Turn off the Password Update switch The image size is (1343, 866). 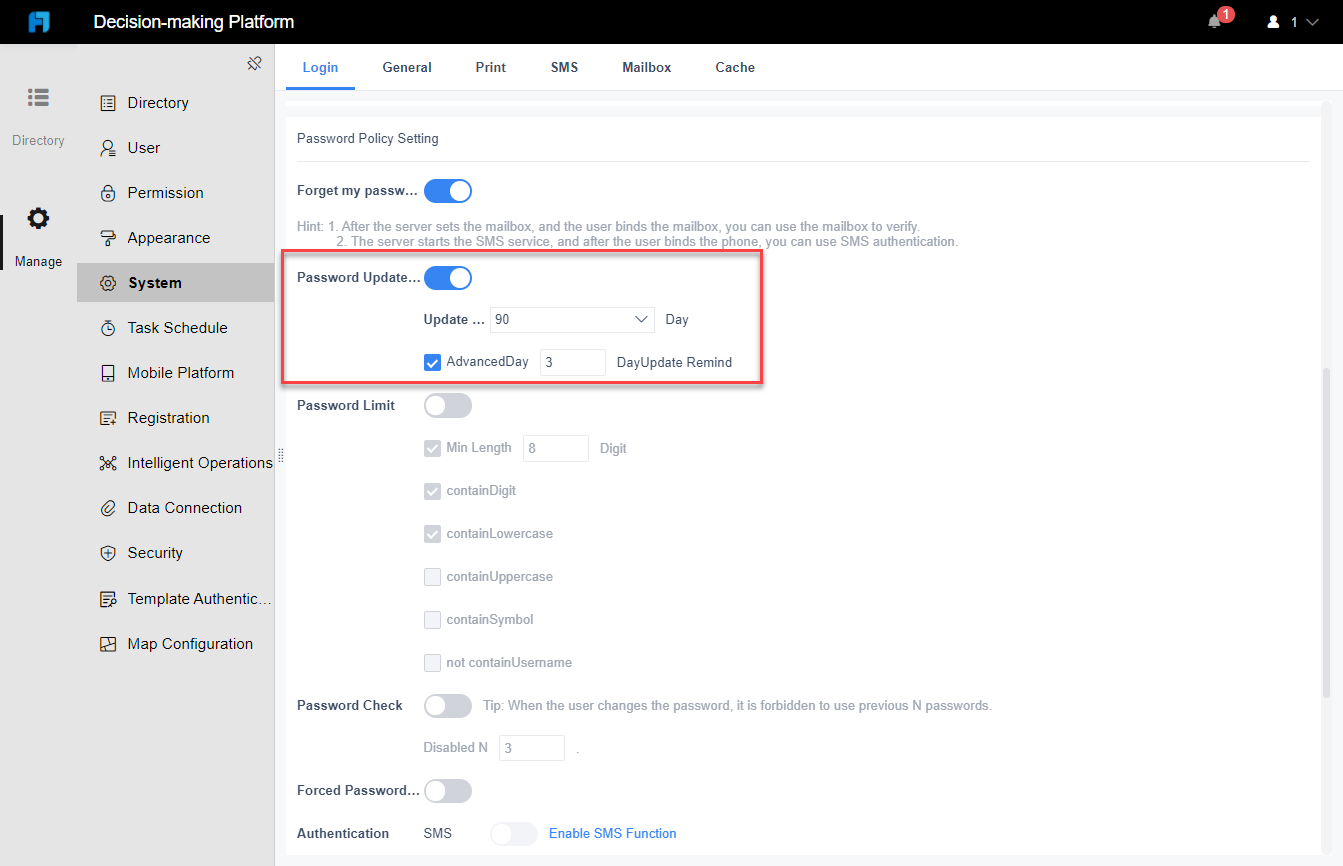click(x=448, y=278)
